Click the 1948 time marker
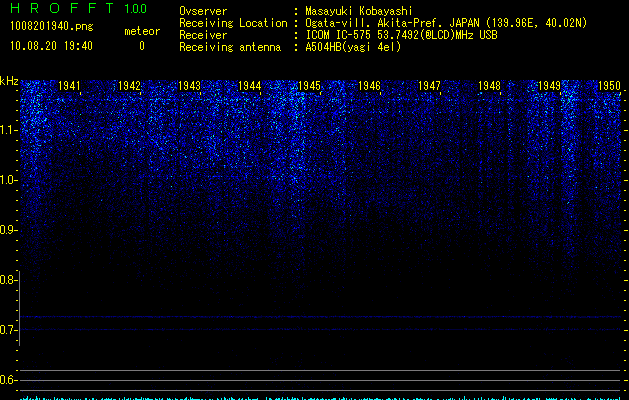Viewport: 629px width, 400px height. pyautogui.click(x=489, y=86)
